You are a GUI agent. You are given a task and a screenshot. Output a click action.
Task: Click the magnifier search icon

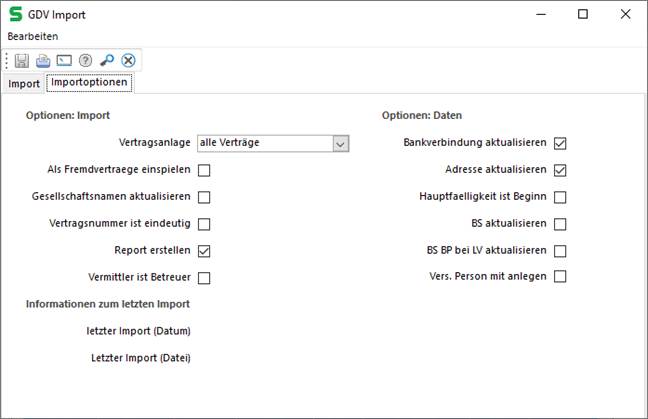click(x=107, y=60)
